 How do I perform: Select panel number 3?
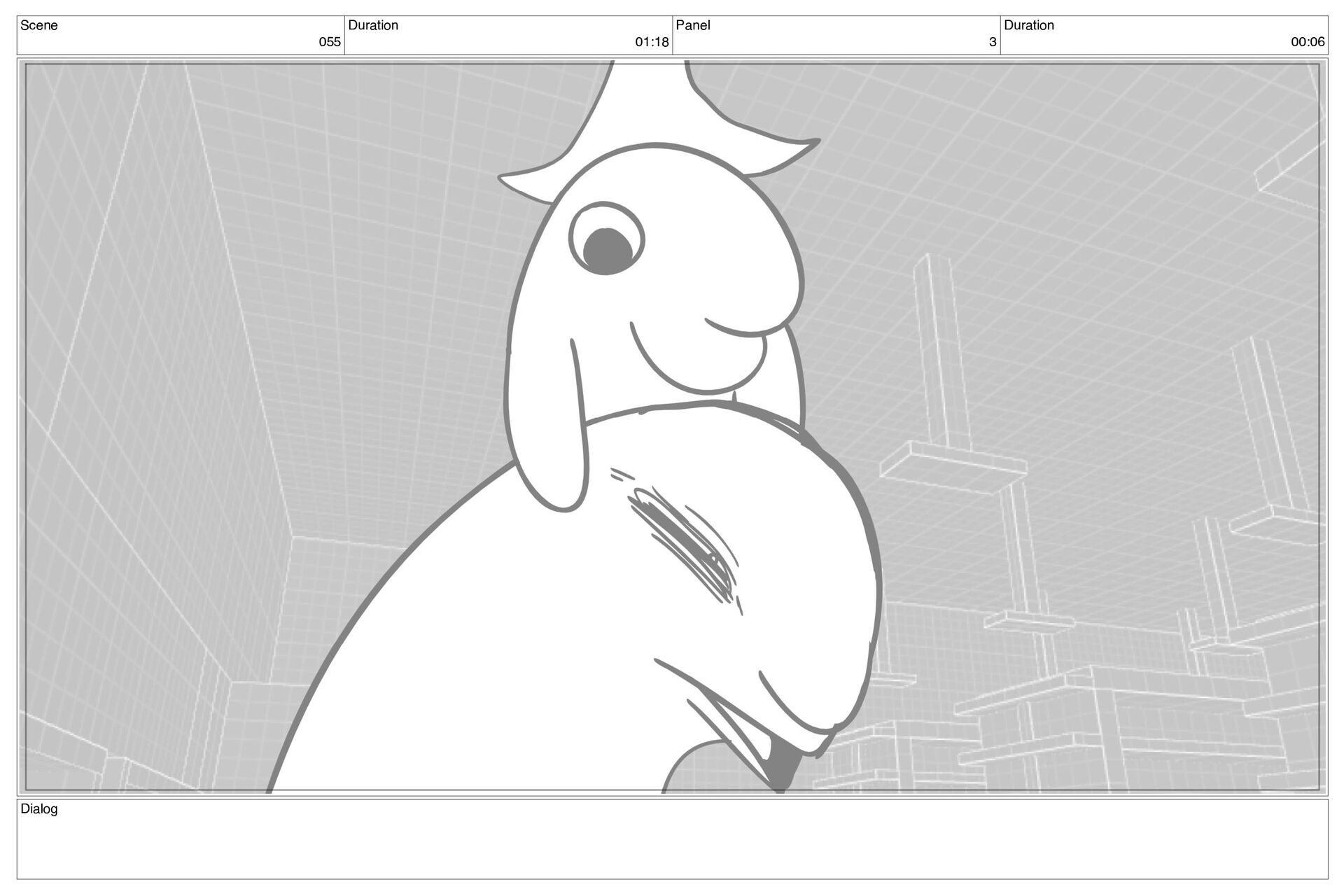993,42
